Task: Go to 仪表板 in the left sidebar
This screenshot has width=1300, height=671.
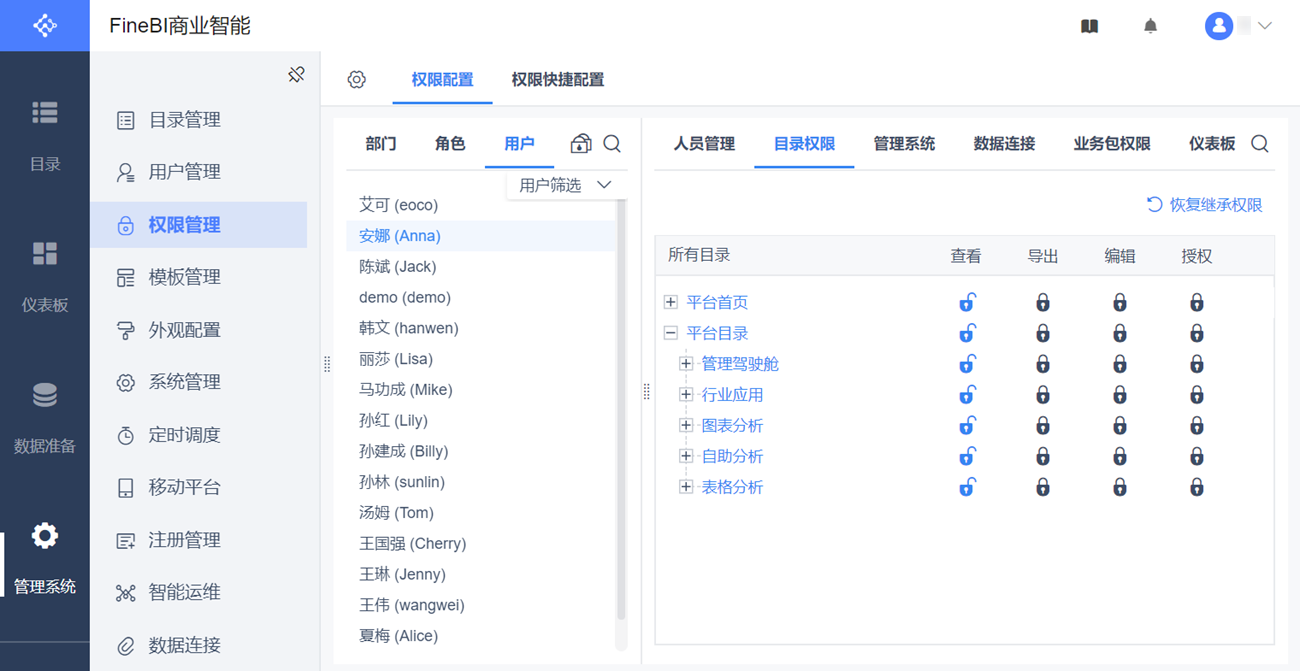Action: click(45, 276)
